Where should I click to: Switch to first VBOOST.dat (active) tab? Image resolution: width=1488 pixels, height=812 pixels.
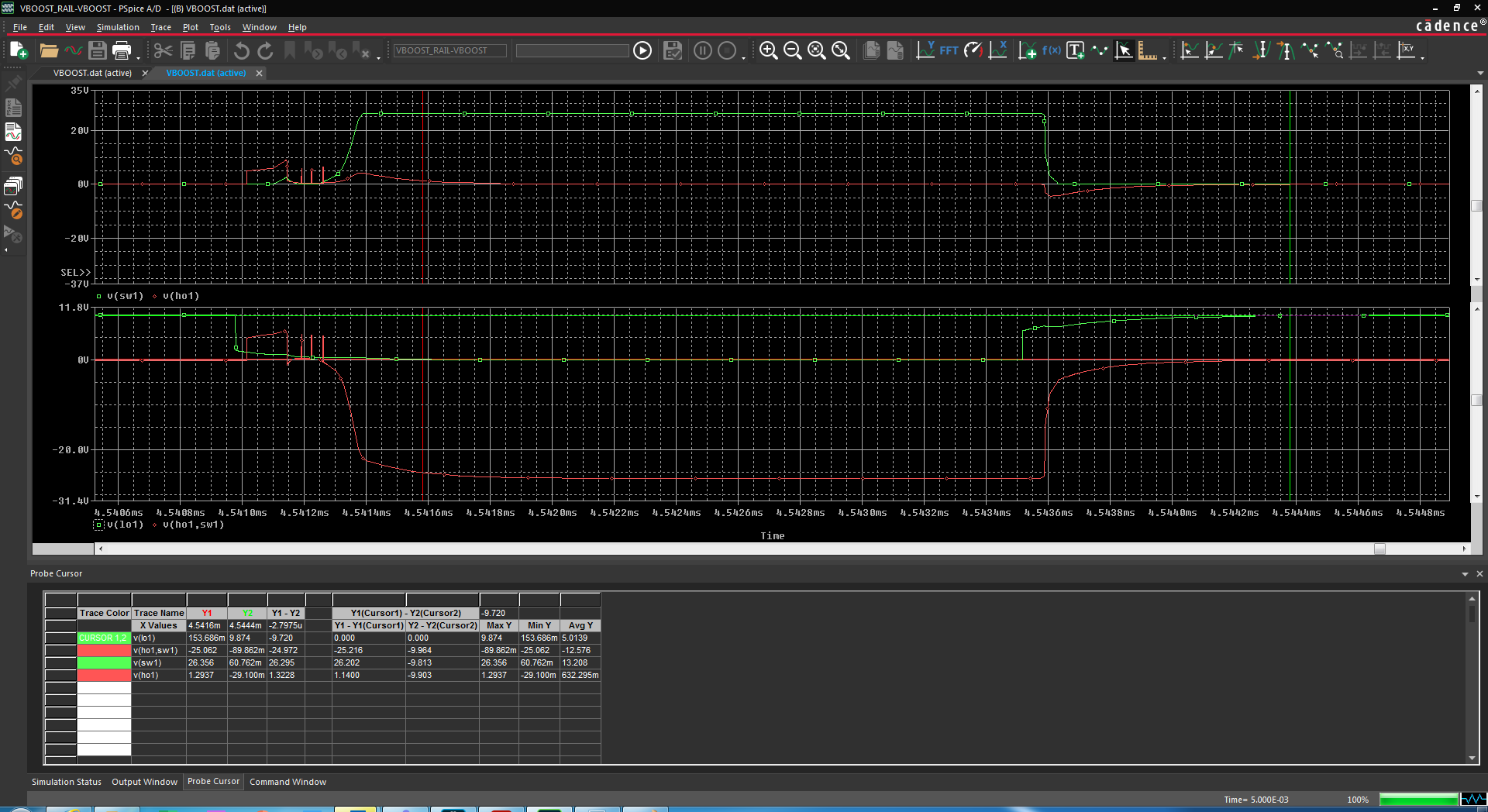tap(92, 73)
